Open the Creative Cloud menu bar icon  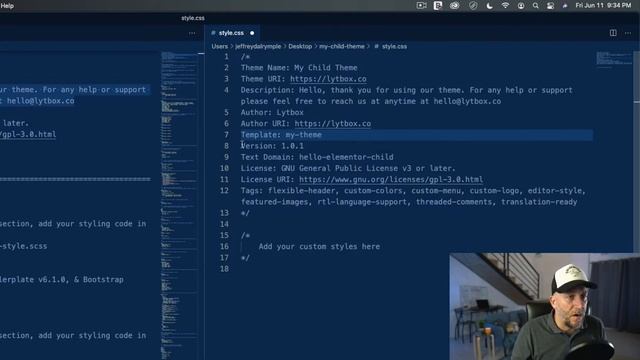point(454,6)
